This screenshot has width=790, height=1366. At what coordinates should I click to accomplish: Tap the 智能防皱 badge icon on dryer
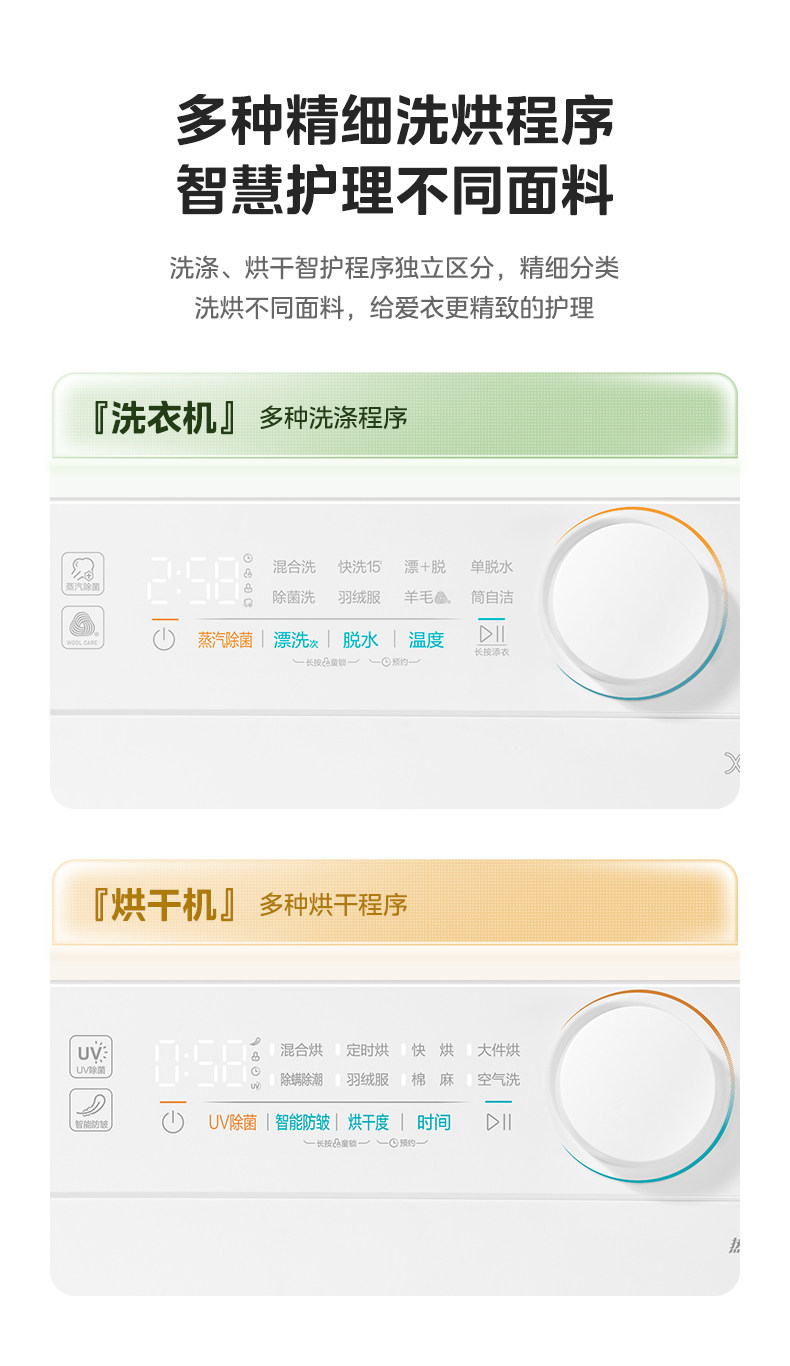90,1110
